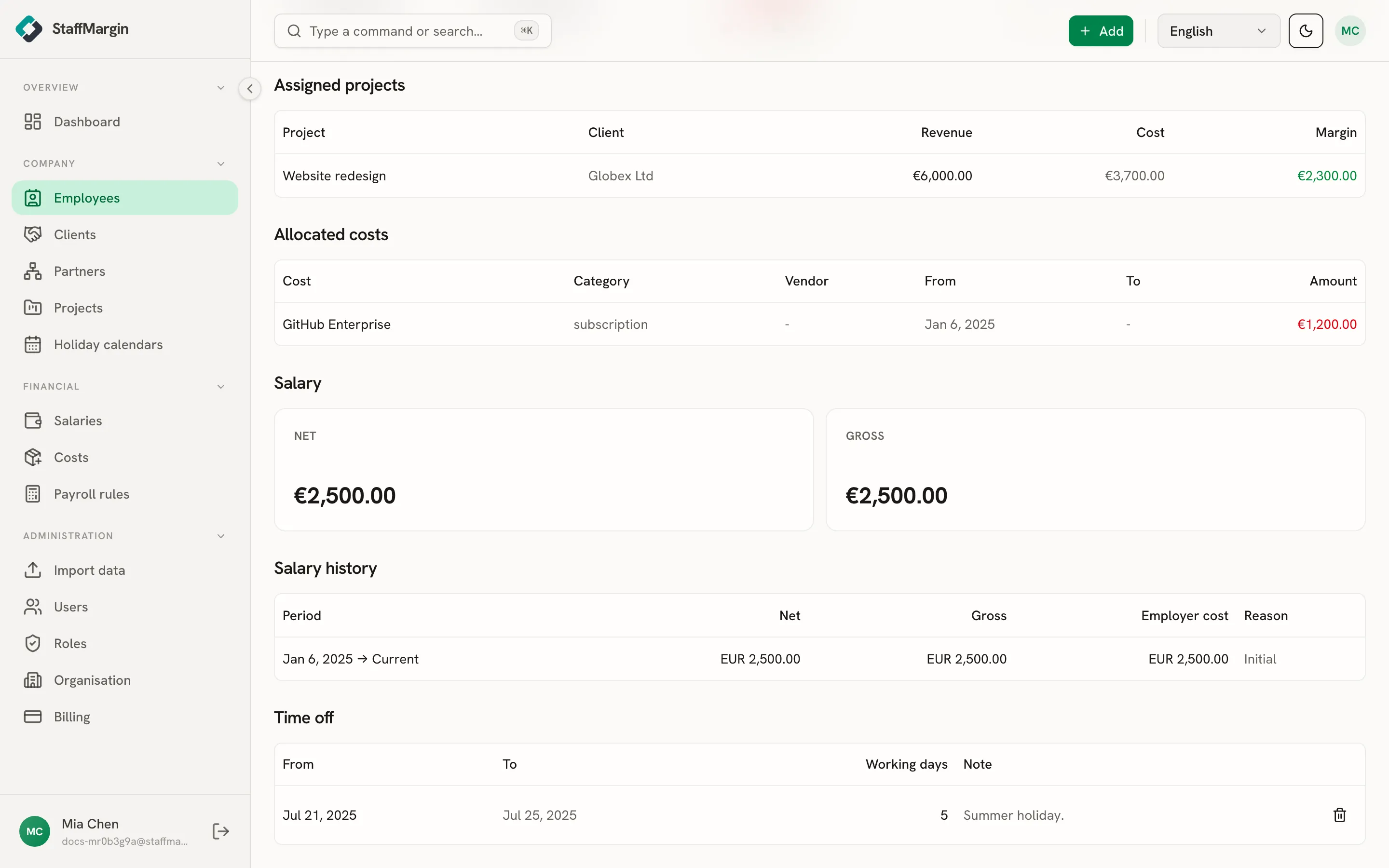
Task: Delete the Summer holiday time off entry
Action: point(1340,815)
